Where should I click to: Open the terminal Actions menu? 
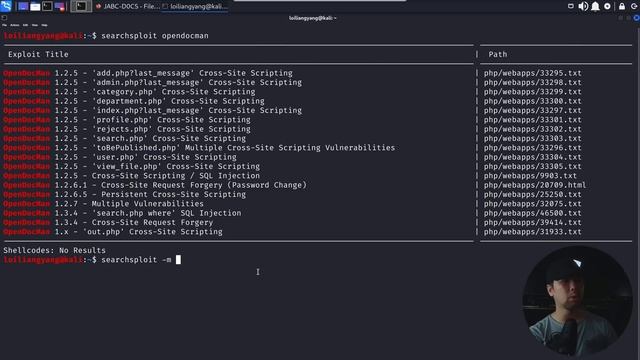[x=15, y=25]
